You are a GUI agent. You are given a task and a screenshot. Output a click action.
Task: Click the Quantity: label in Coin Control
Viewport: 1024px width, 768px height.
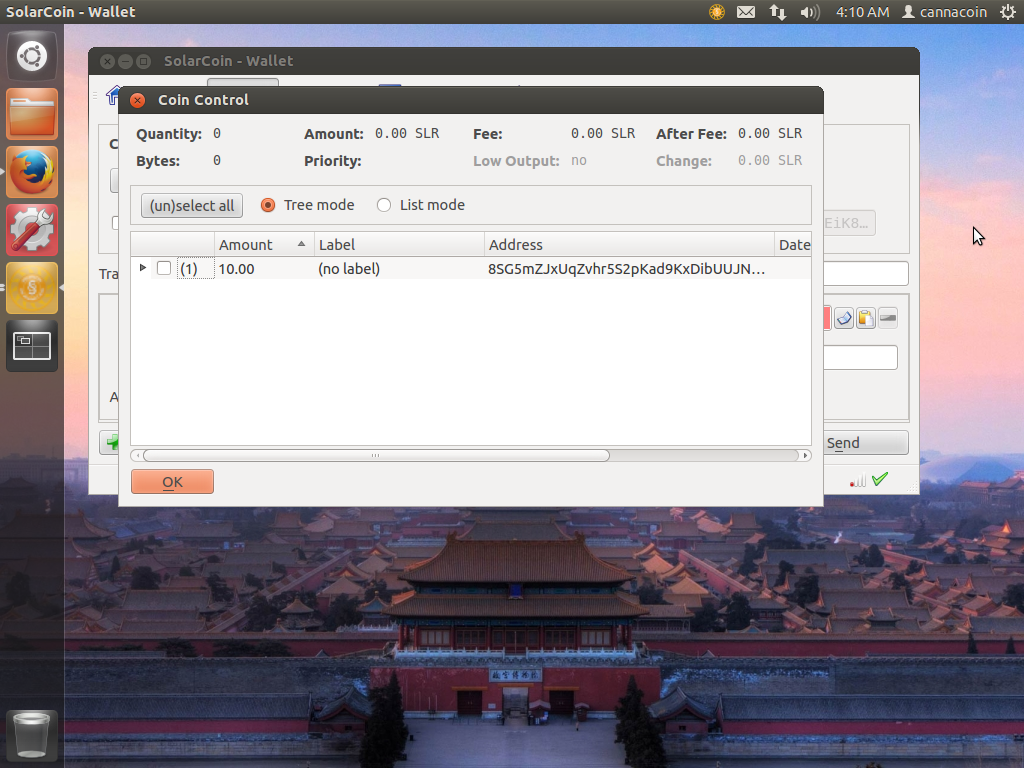coord(169,134)
